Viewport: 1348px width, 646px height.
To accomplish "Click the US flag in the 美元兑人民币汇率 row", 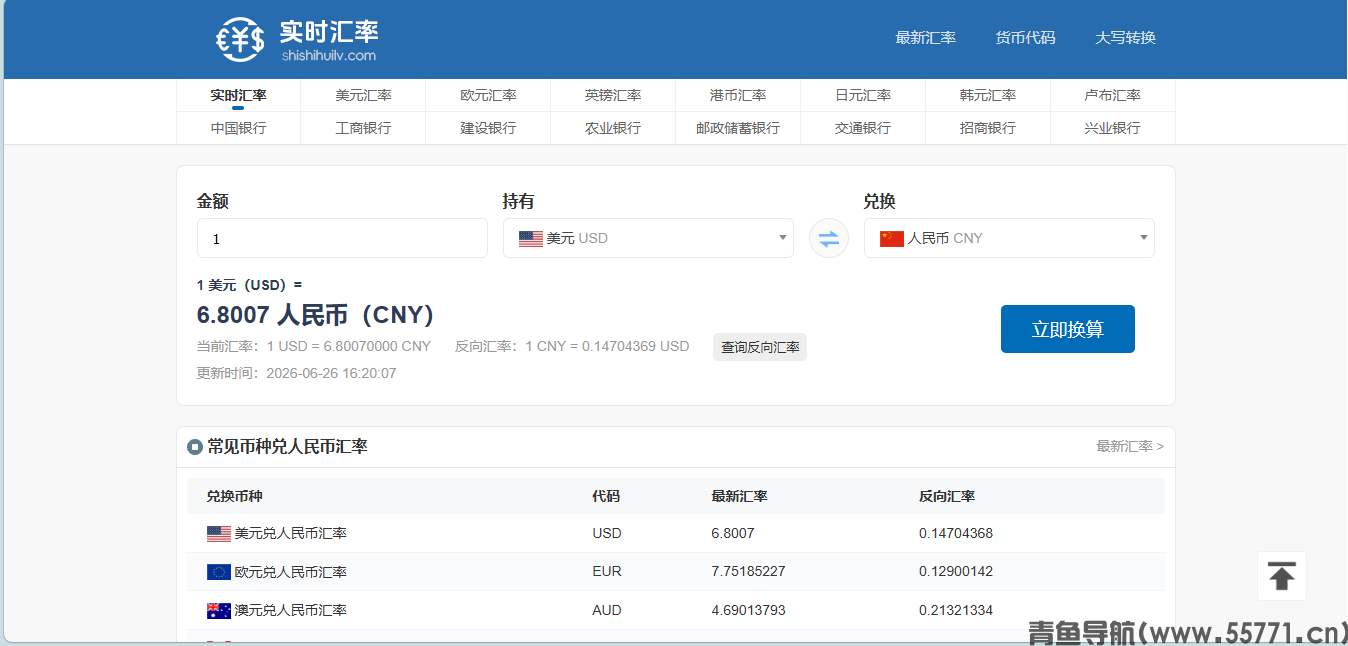I will pyautogui.click(x=219, y=534).
